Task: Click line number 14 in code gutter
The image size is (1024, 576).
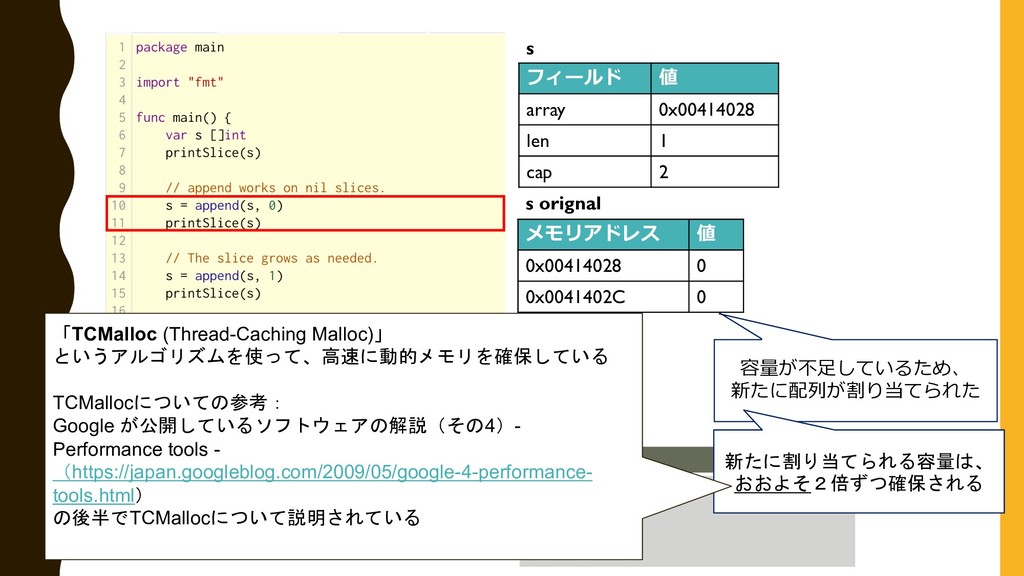Action: [x=118, y=276]
